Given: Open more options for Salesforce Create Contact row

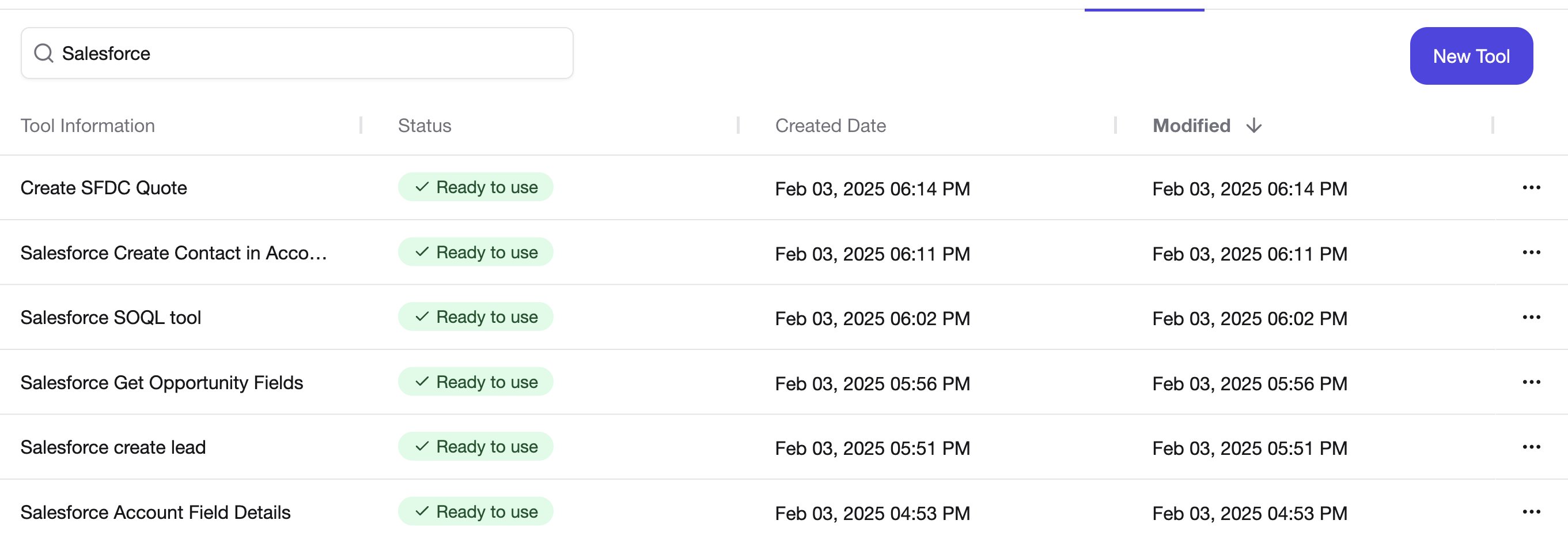Looking at the screenshot, I should pyautogui.click(x=1531, y=253).
